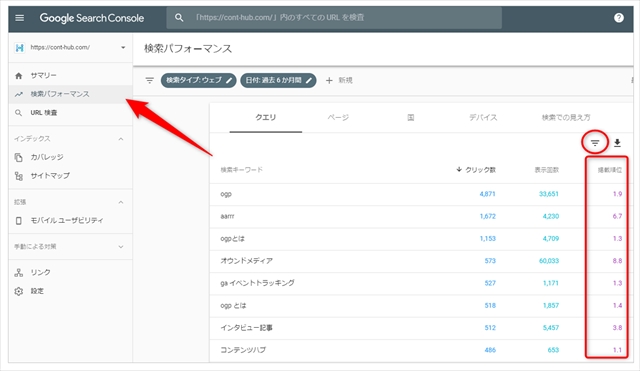Click the Google Search Console logo

coord(92,18)
